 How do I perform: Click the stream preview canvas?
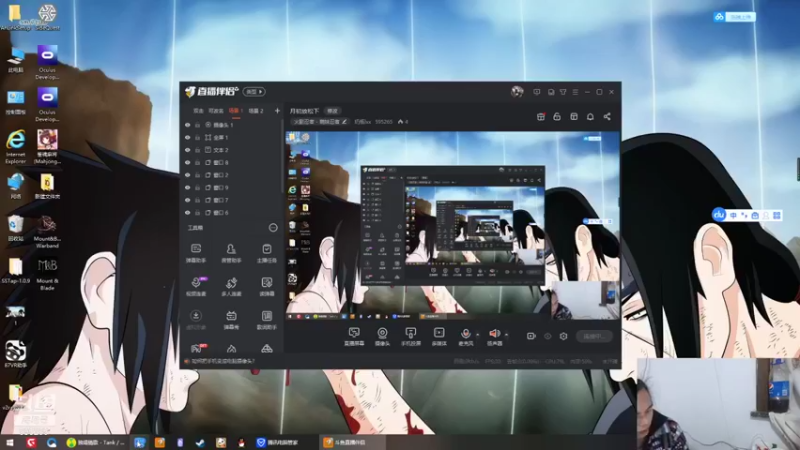(x=453, y=226)
